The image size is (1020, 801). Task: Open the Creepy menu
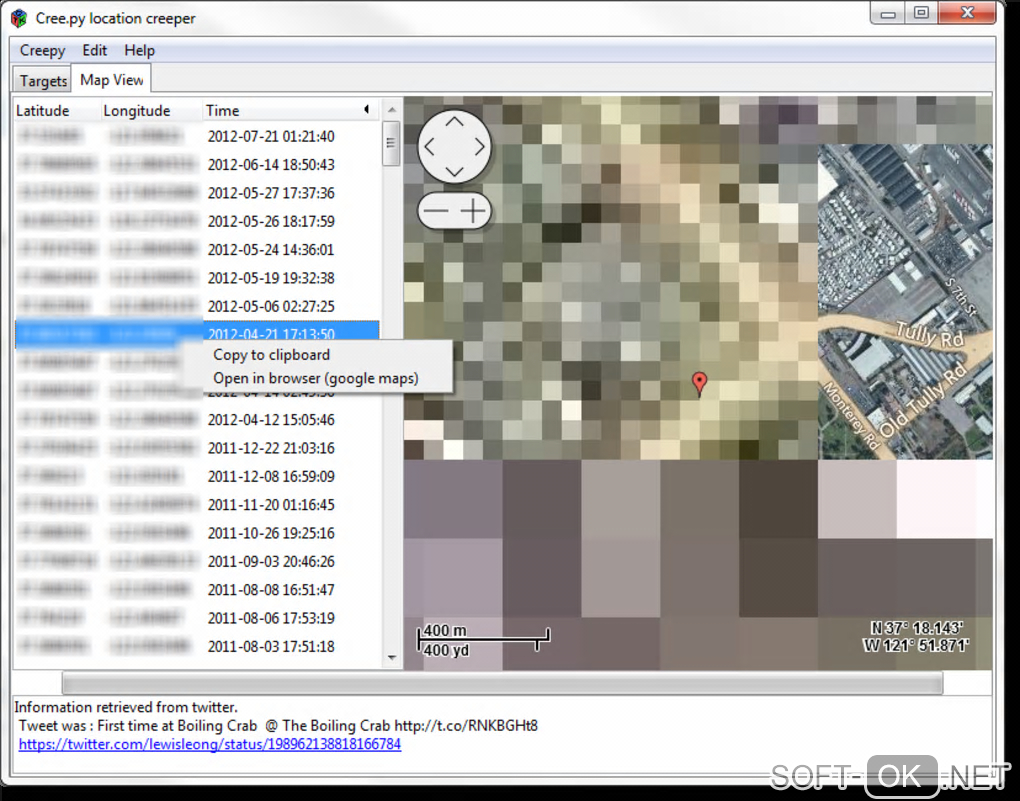click(x=42, y=50)
